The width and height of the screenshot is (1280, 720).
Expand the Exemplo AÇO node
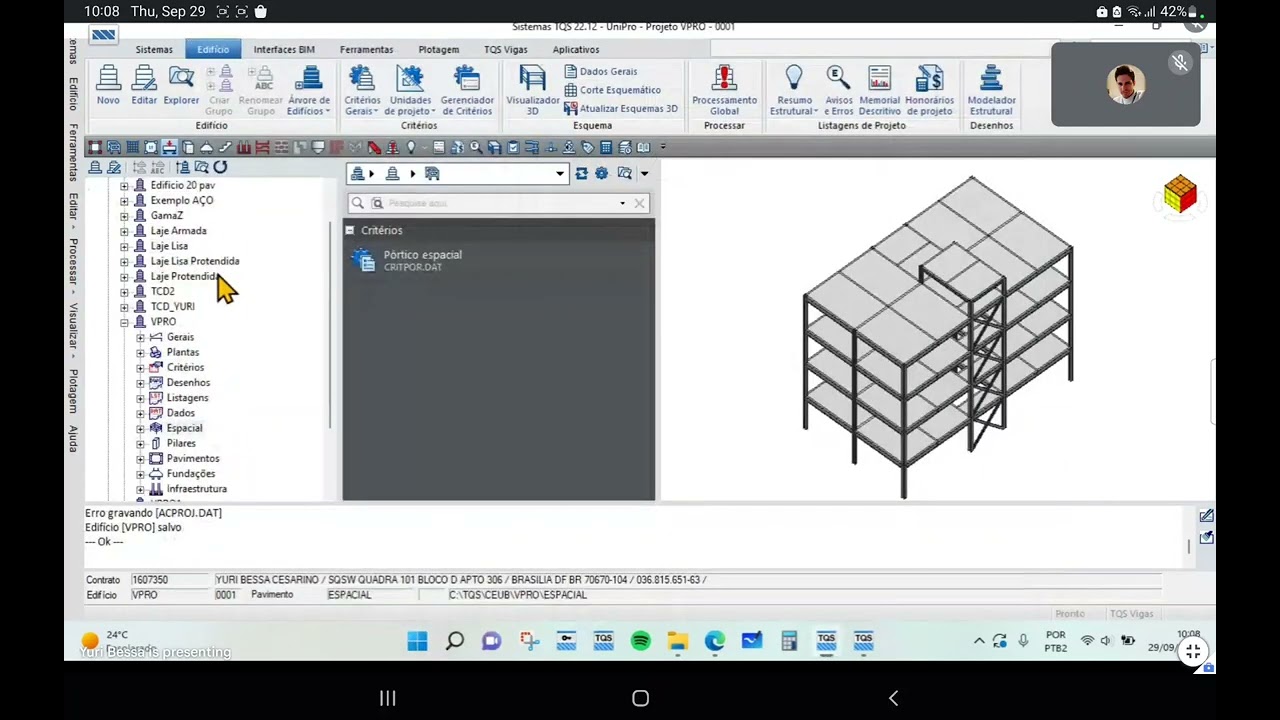pos(124,200)
